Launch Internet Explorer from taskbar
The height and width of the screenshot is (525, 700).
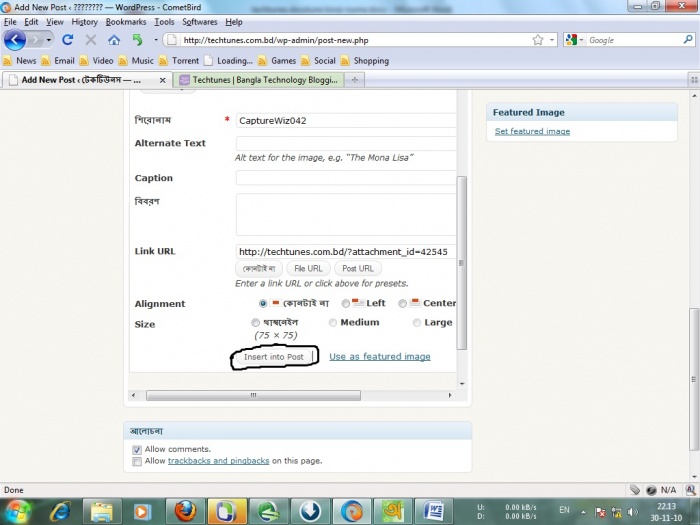pos(60,512)
